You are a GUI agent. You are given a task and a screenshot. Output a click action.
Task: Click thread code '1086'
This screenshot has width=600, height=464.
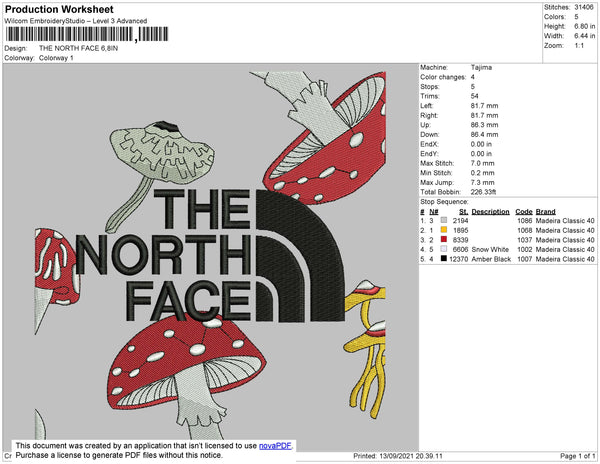point(525,221)
